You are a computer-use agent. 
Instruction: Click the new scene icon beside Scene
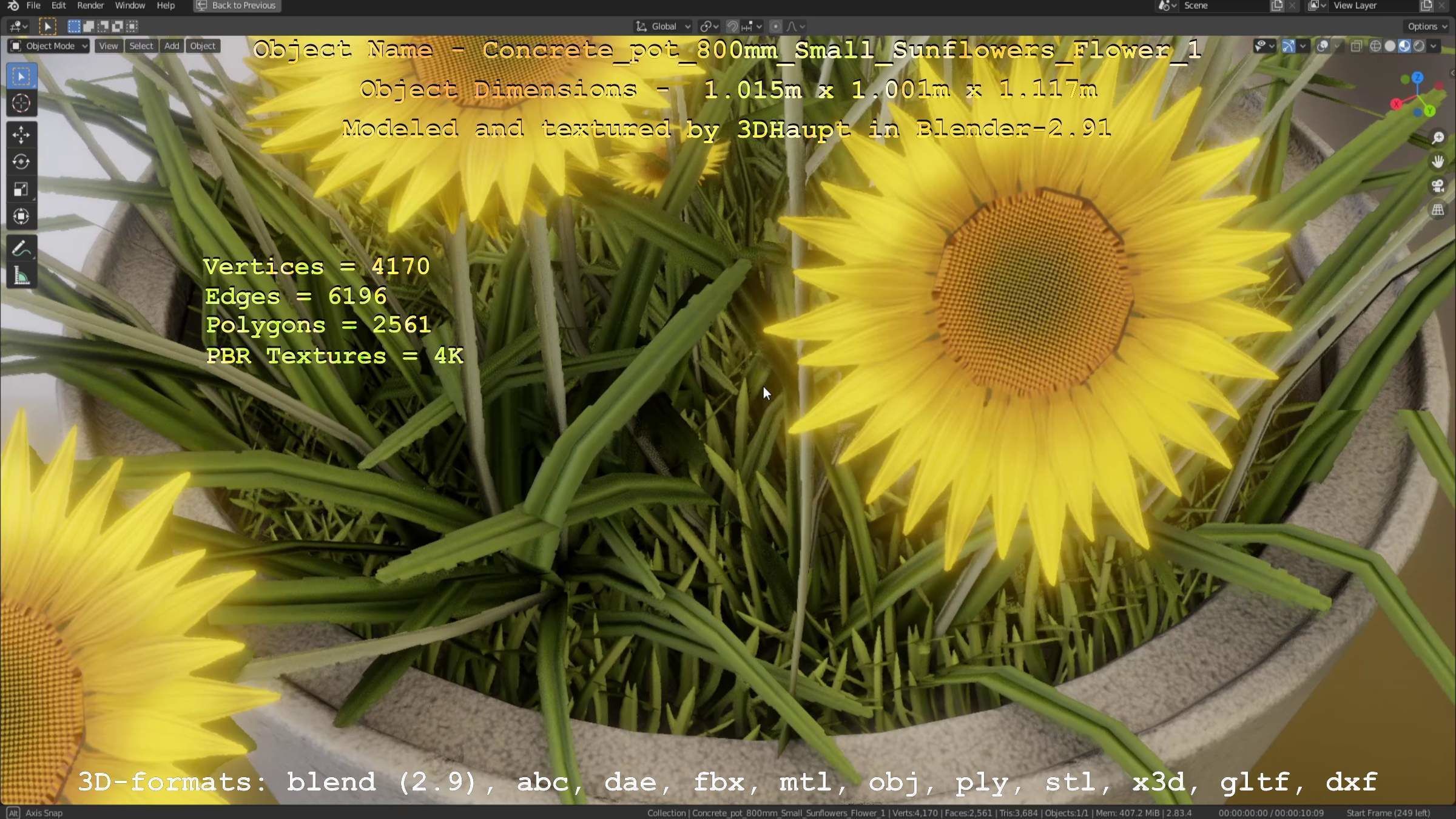(1277, 5)
